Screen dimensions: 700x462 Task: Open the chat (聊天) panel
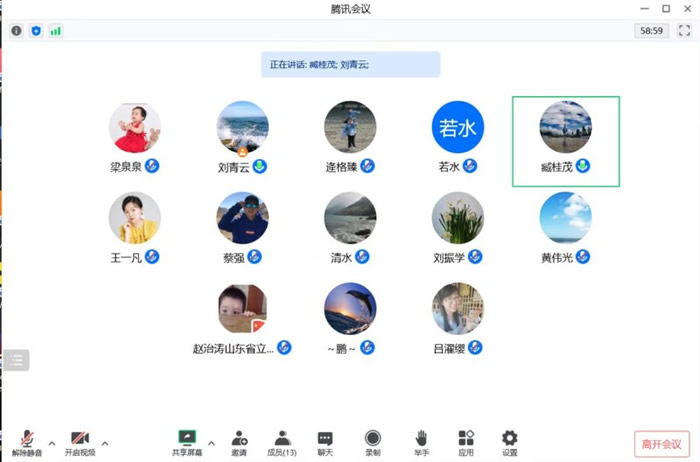click(x=325, y=442)
